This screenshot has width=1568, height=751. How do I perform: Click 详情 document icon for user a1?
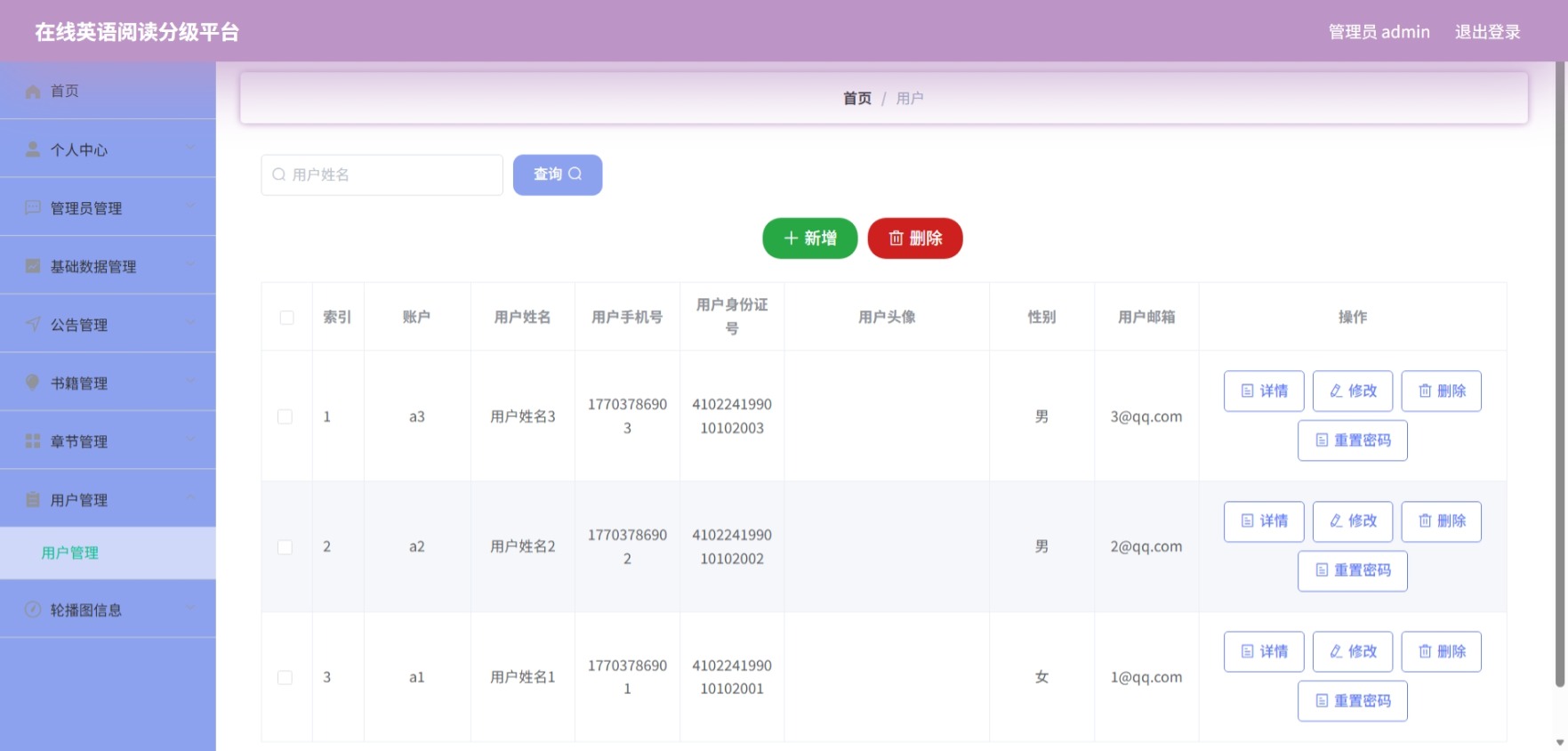1247,651
